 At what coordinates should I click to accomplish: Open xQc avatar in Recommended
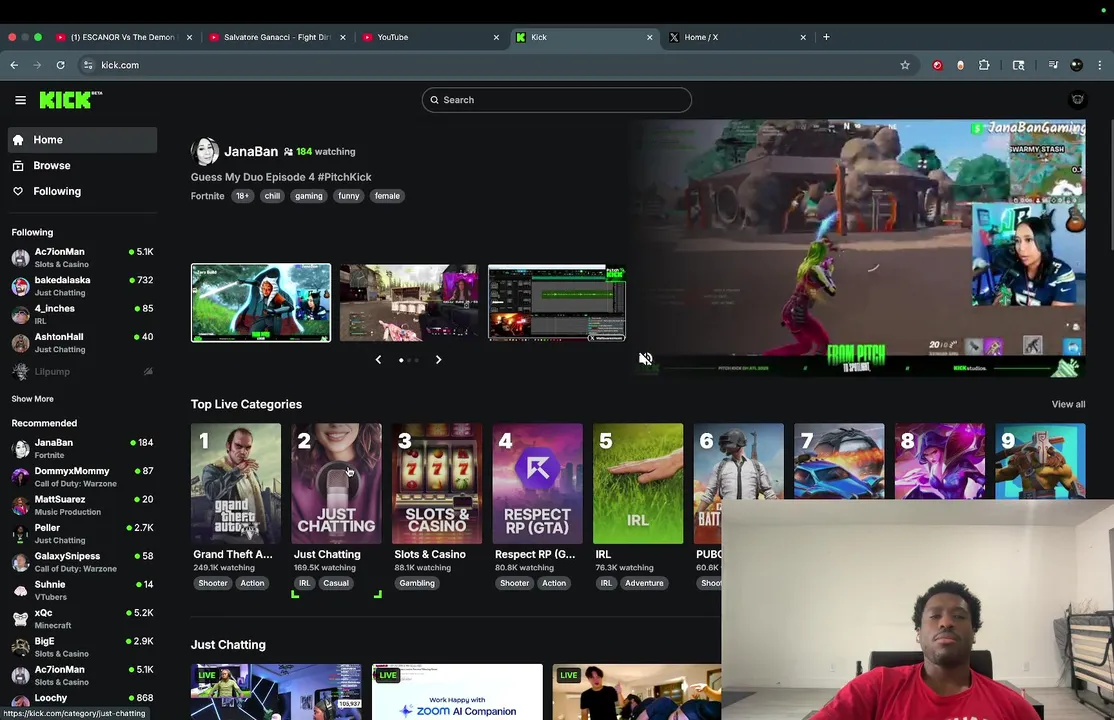(21, 618)
